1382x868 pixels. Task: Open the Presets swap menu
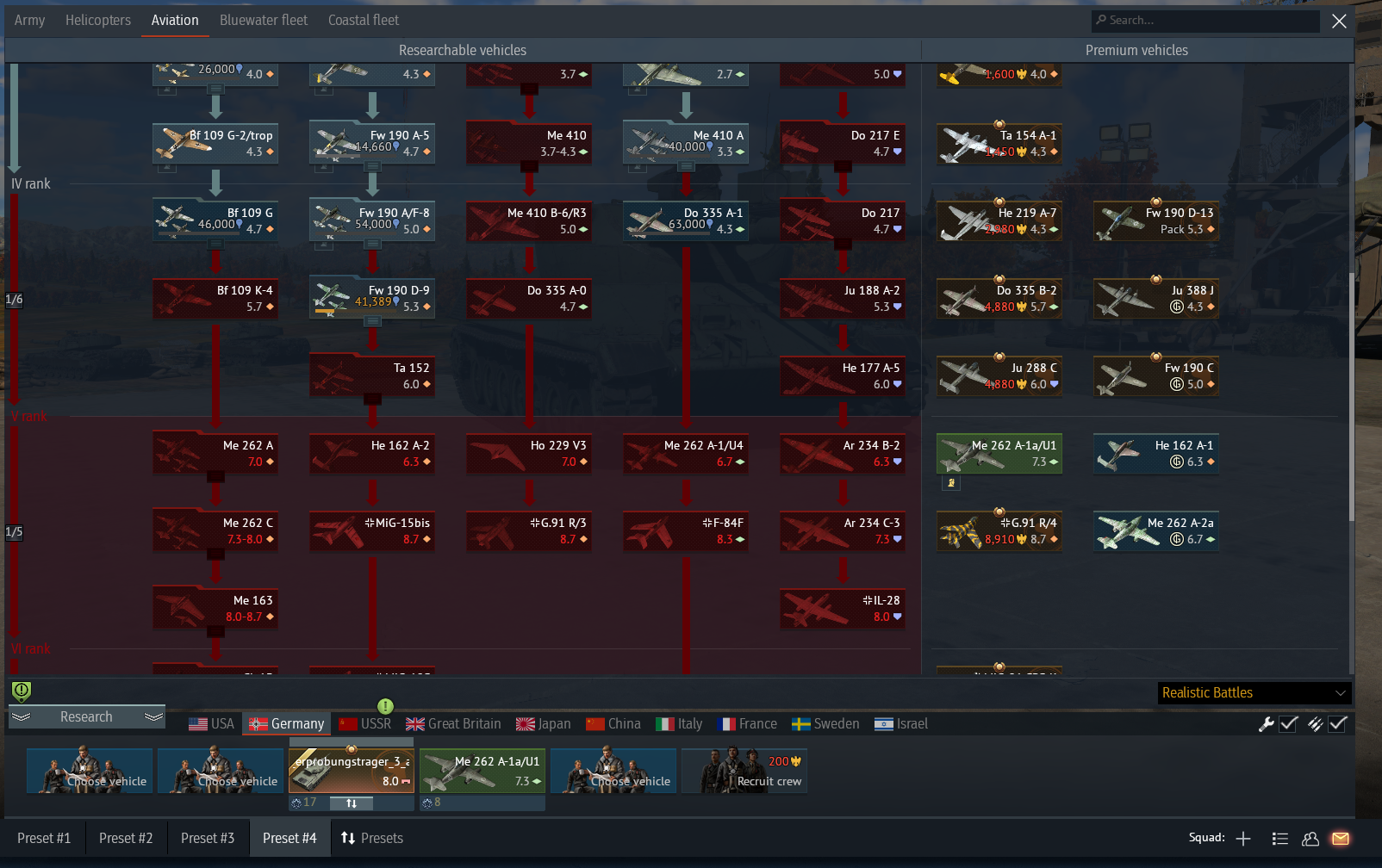[x=371, y=839]
